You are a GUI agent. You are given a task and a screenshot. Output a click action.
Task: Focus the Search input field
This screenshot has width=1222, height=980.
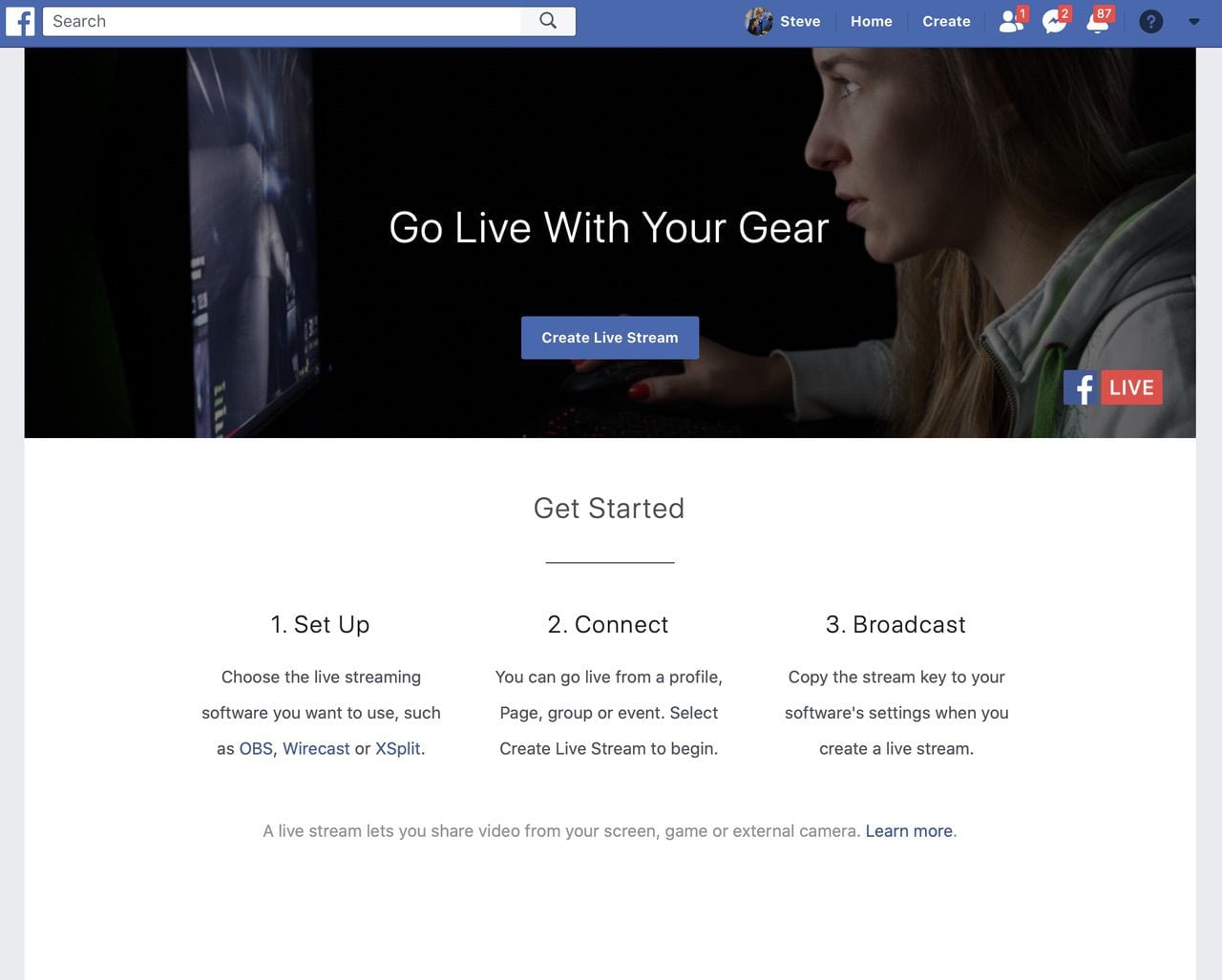click(282, 21)
